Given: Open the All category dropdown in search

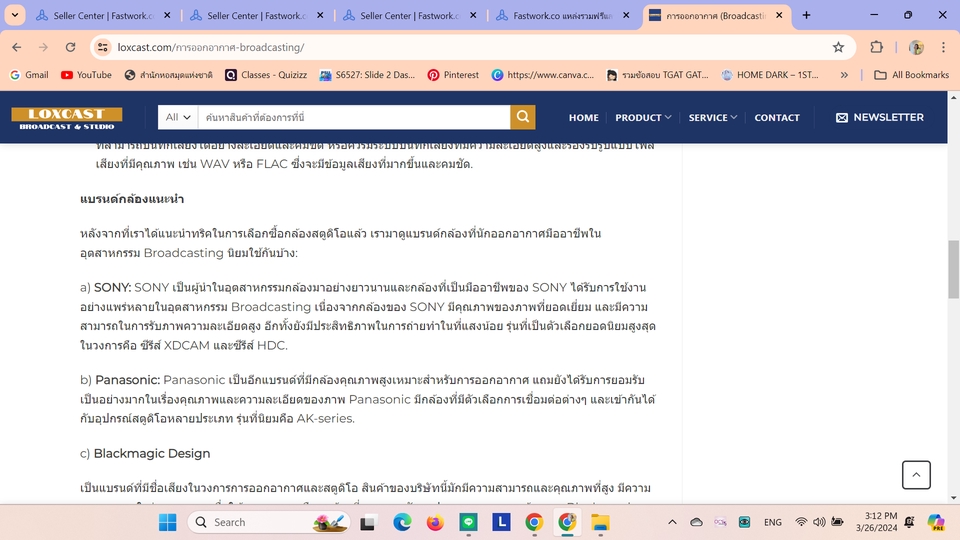Looking at the screenshot, I should (x=178, y=117).
